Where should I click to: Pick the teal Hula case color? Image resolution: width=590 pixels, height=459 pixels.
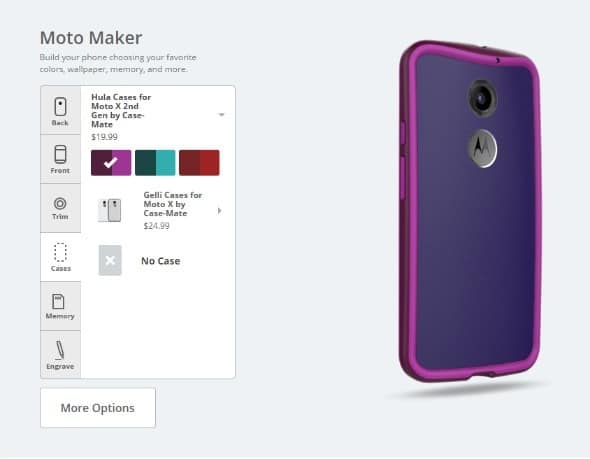[x=155, y=163]
